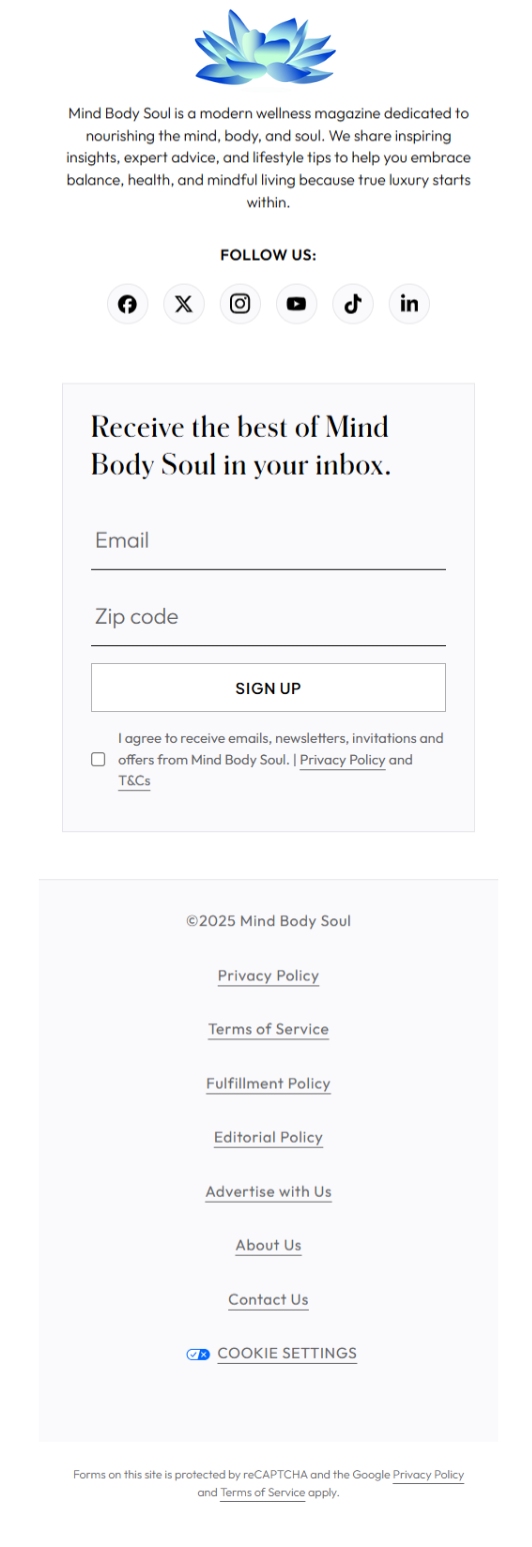Open the YouTube channel icon
532x1547 pixels.
[x=296, y=304]
